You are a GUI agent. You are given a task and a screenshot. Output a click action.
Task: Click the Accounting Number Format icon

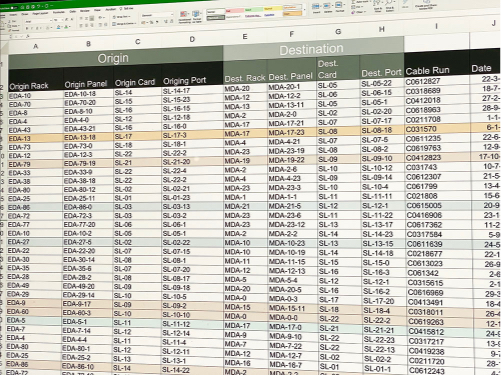pos(143,22)
